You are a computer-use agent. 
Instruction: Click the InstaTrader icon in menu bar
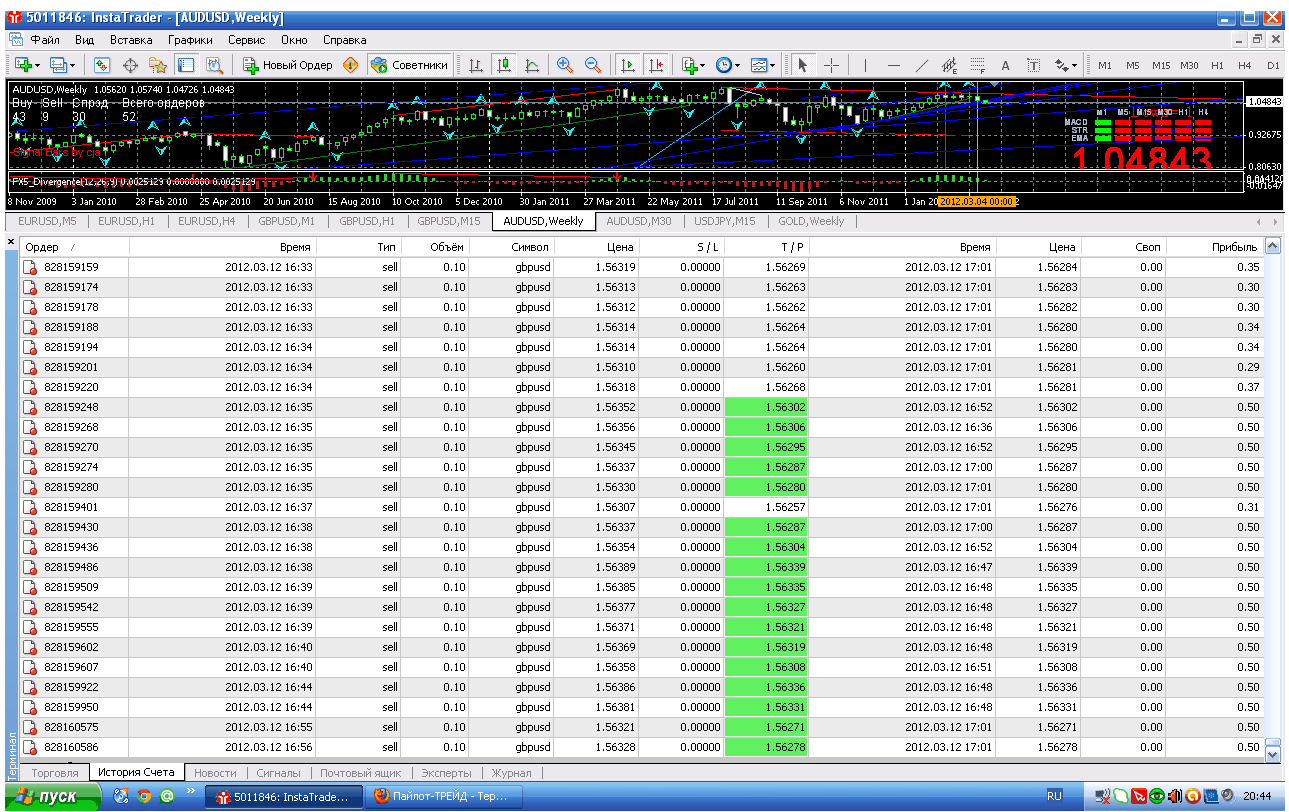point(15,40)
